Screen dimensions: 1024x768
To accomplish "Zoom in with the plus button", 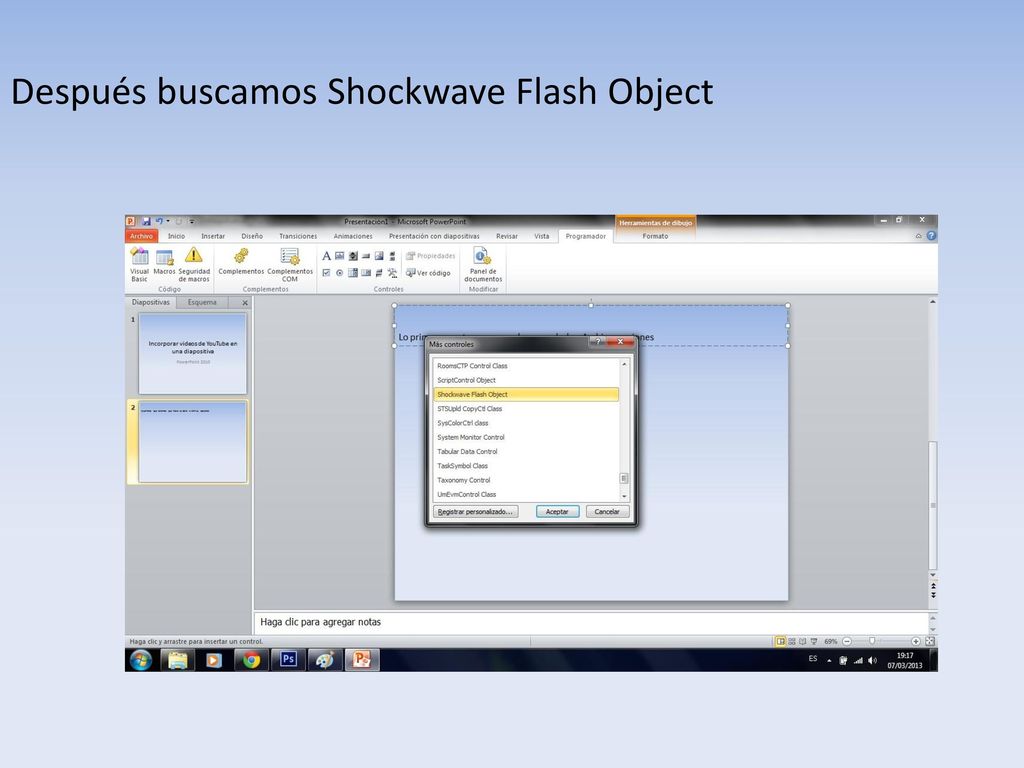I will 916,641.
